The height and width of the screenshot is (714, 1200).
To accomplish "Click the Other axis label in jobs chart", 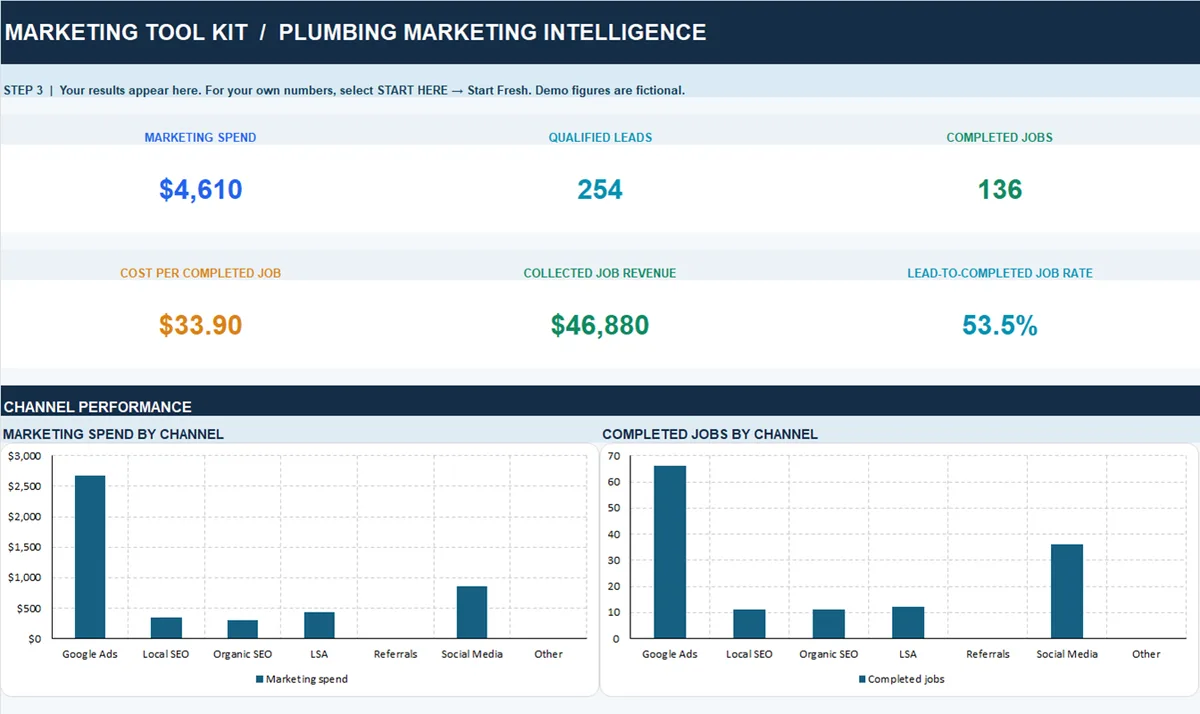I will click(x=1146, y=654).
